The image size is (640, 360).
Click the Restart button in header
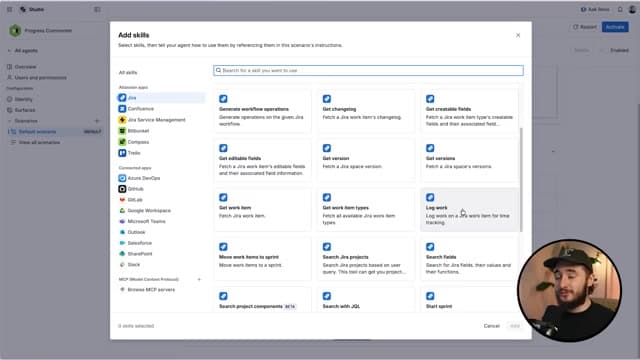584,27
